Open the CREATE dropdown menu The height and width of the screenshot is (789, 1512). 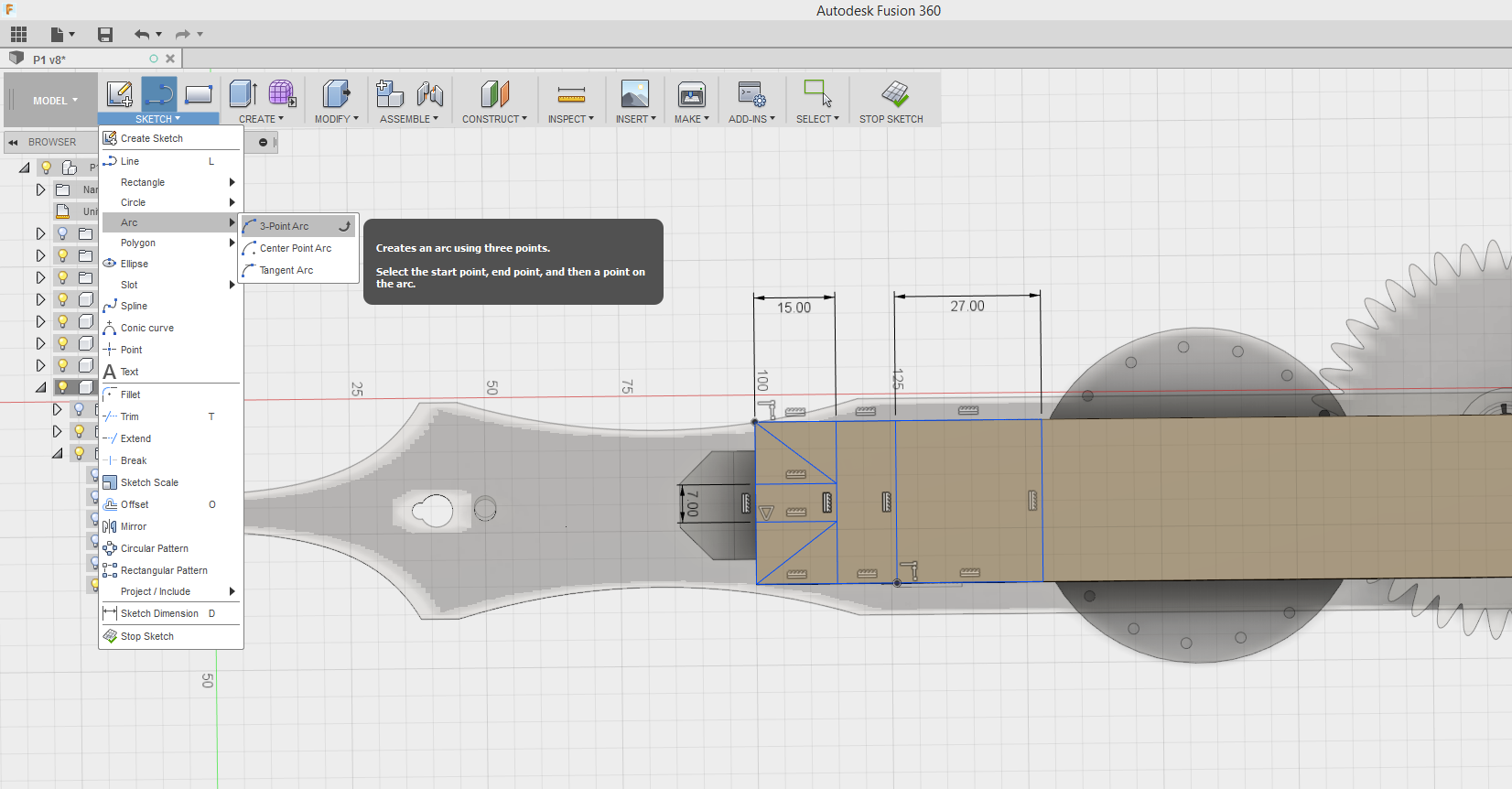coord(261,119)
